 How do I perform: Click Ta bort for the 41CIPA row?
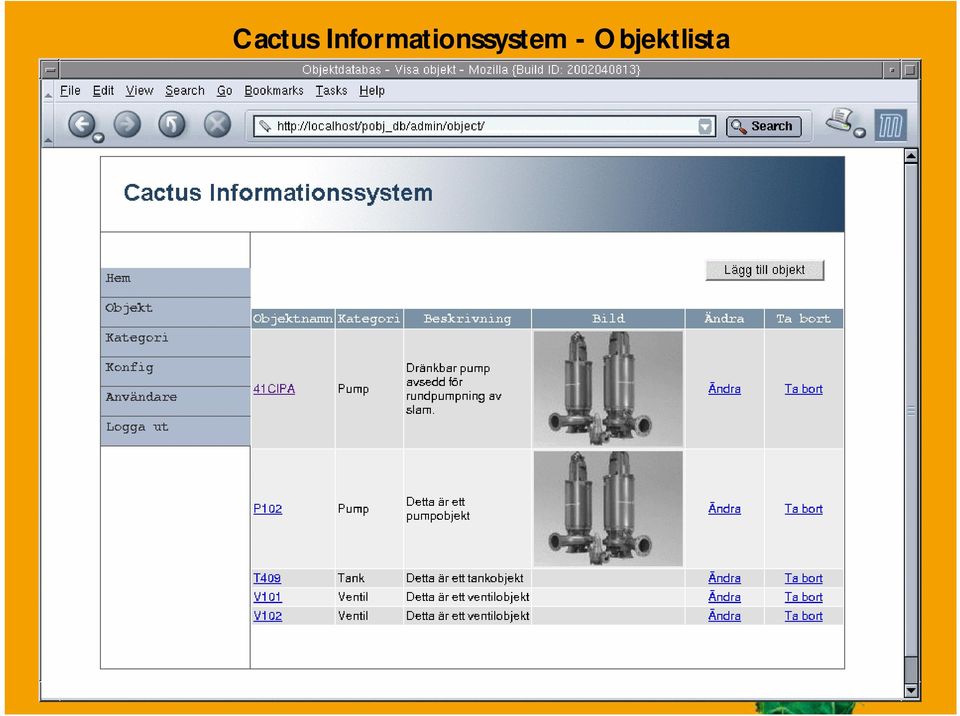[x=803, y=389]
